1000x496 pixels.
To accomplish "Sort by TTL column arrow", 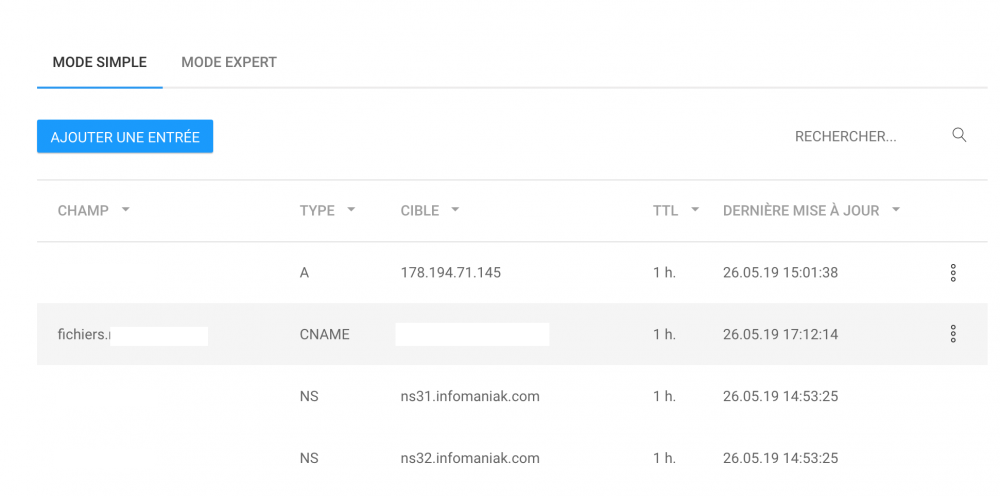I will (695, 210).
